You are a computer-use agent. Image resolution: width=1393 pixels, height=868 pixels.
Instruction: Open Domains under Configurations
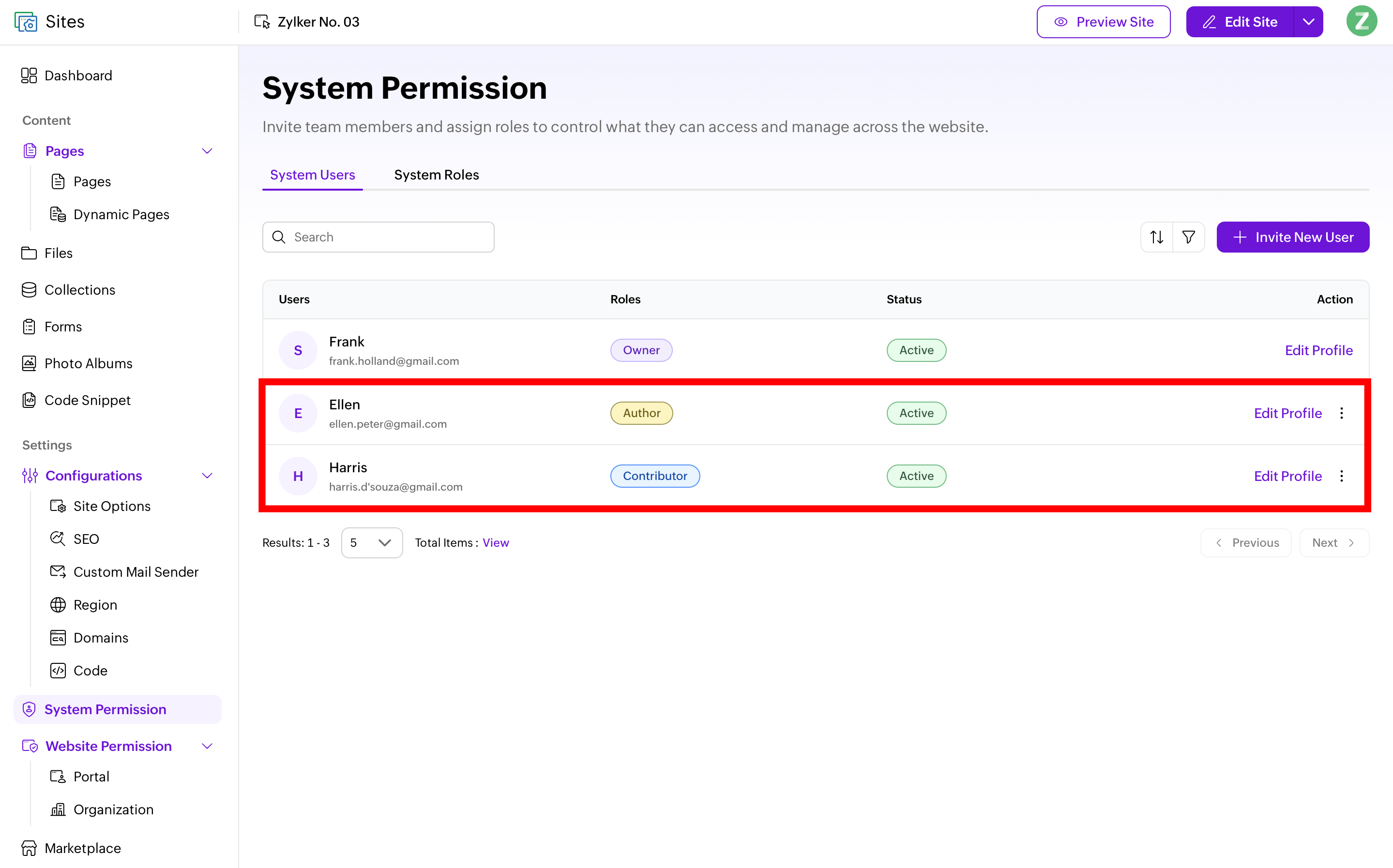click(x=89, y=637)
